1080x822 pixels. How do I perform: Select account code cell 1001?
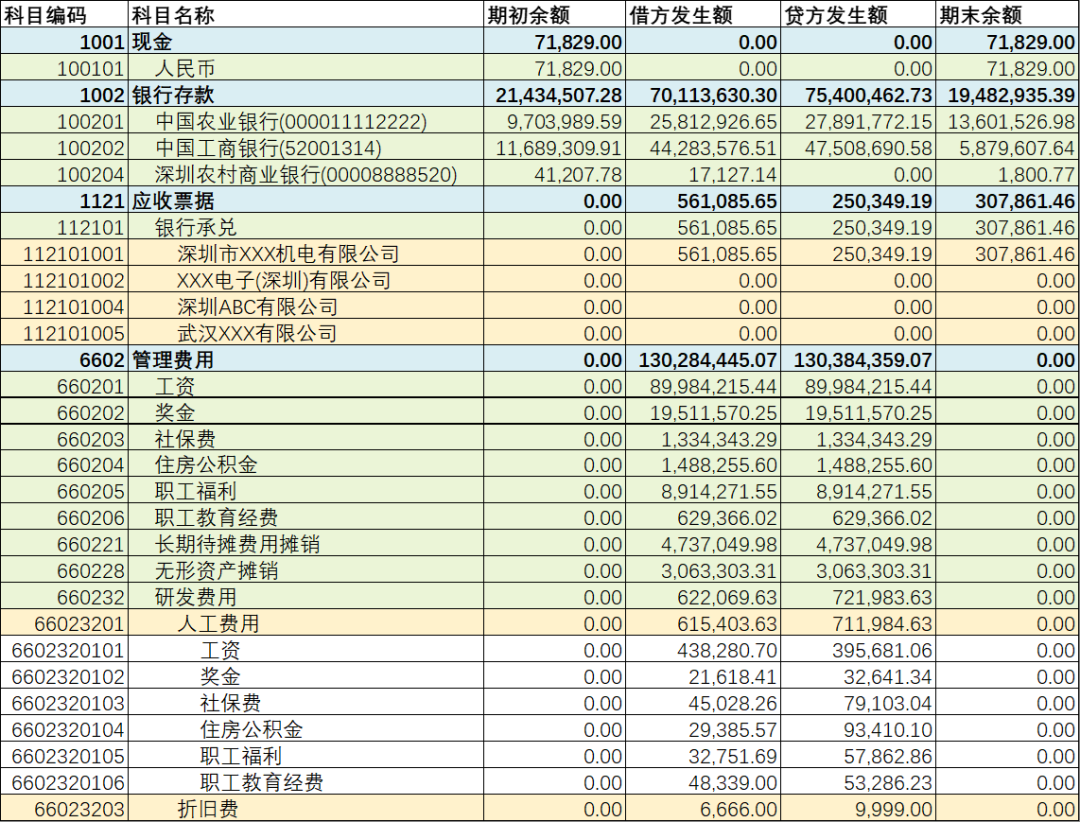[64, 42]
